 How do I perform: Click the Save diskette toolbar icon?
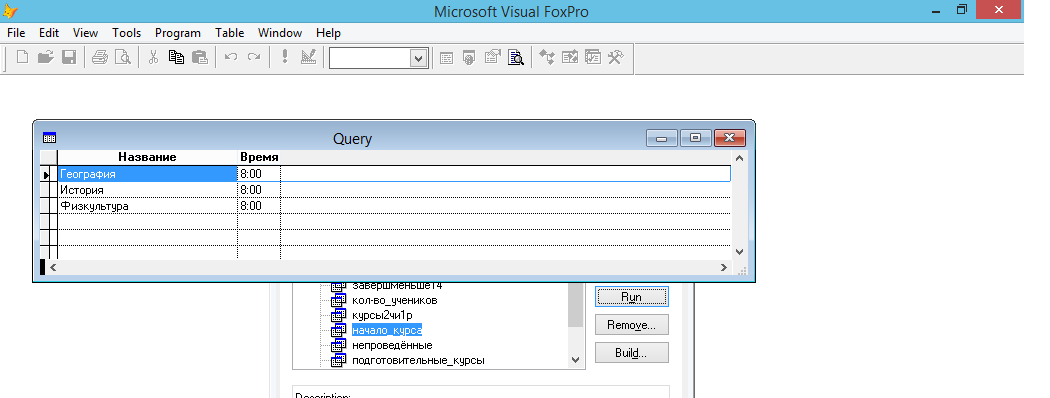pos(68,58)
